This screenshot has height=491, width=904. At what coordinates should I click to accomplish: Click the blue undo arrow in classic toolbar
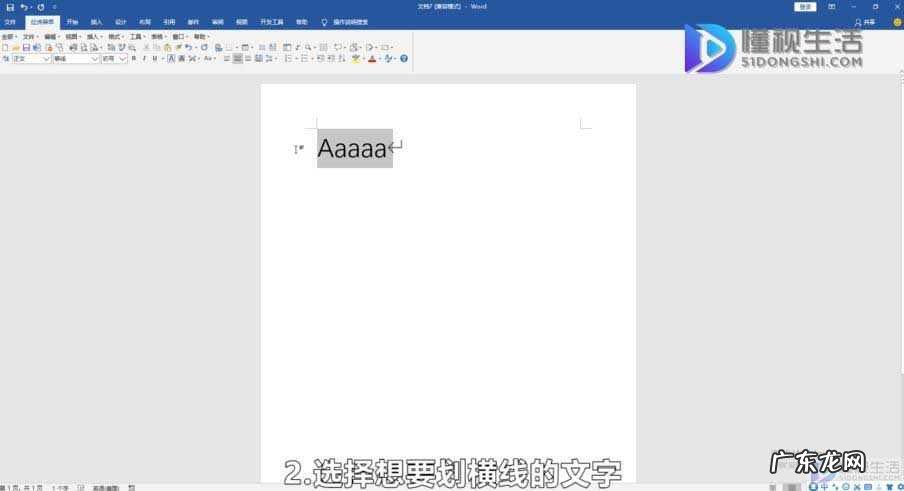click(189, 47)
